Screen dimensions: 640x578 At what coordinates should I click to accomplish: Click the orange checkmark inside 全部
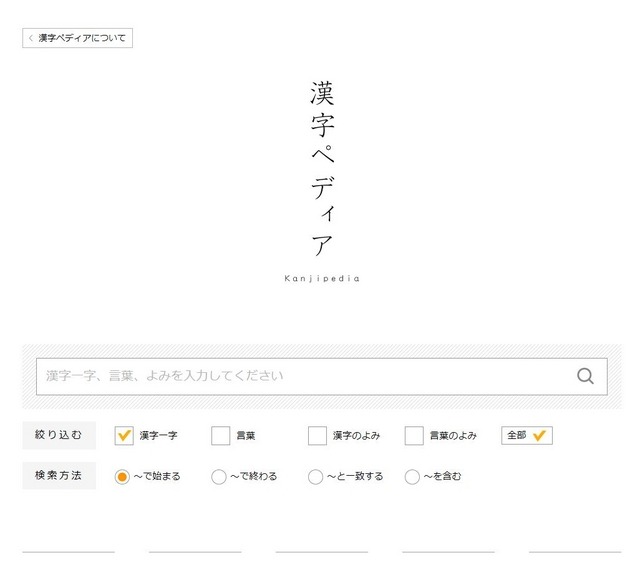540,436
